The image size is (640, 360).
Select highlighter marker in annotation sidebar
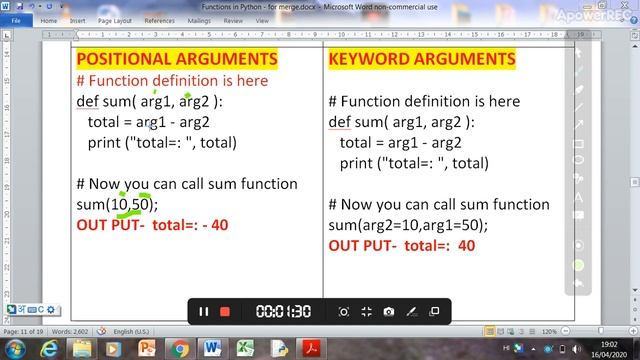578,90
